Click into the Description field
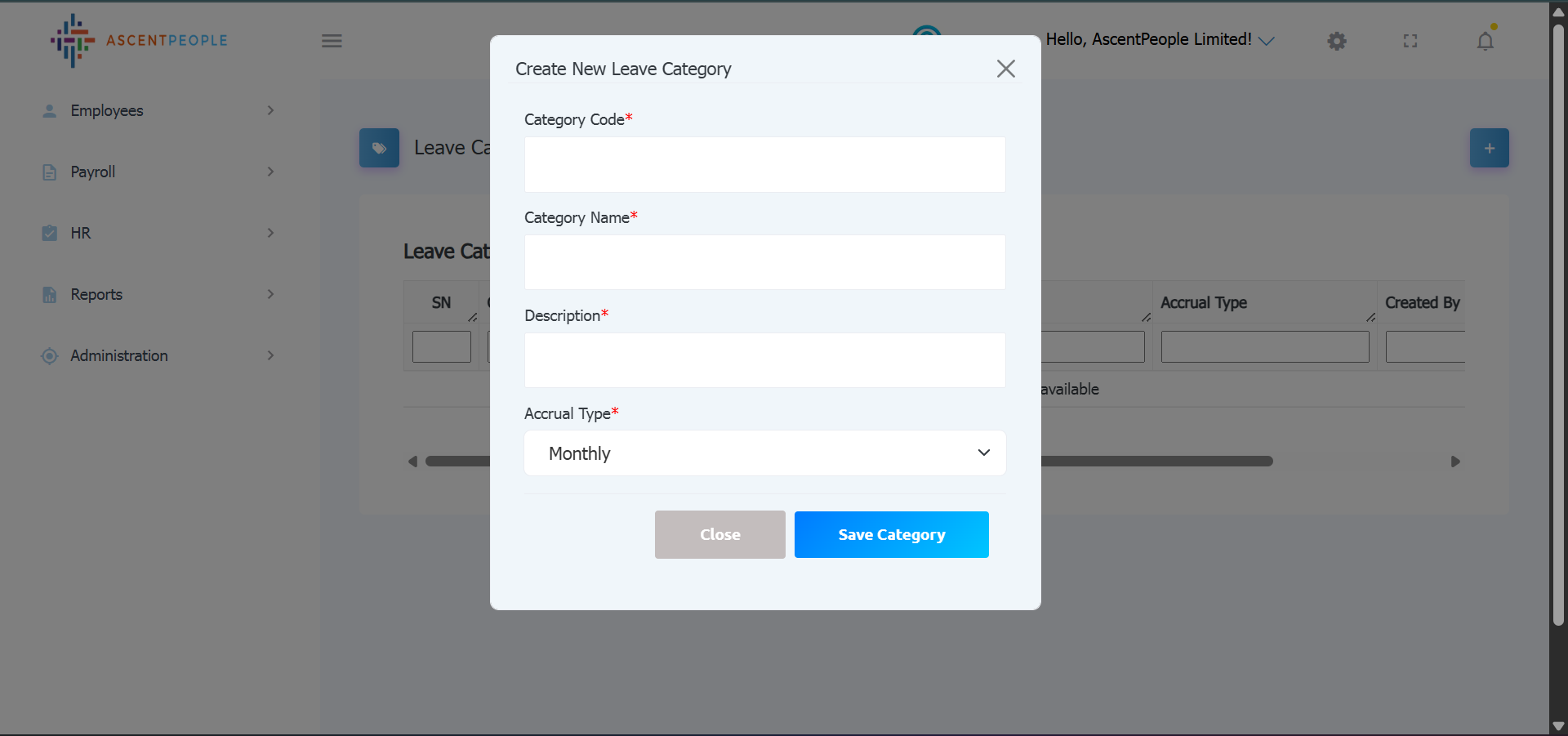The height and width of the screenshot is (736, 1568). pos(764,360)
